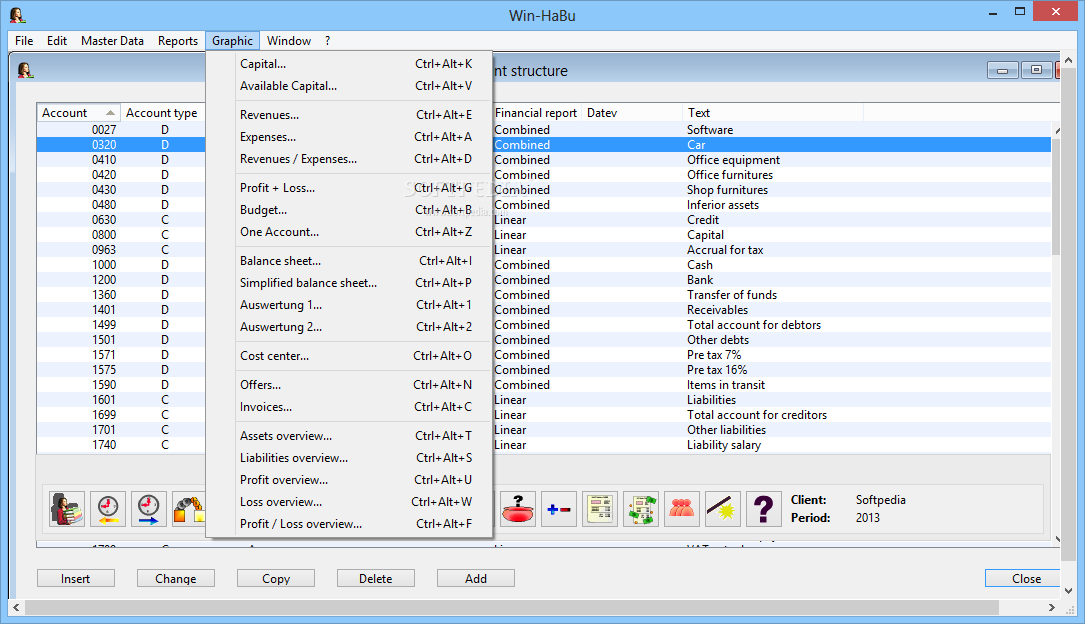Click the Close button
This screenshot has height=624, width=1085.
pyautogui.click(x=1023, y=578)
